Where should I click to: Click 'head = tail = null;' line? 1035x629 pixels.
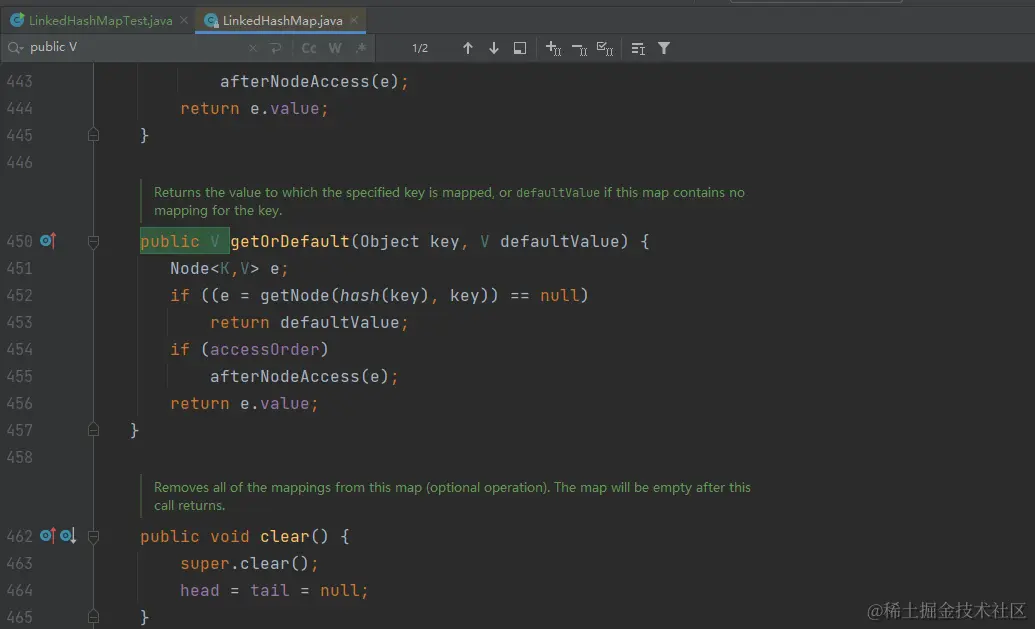click(274, 591)
